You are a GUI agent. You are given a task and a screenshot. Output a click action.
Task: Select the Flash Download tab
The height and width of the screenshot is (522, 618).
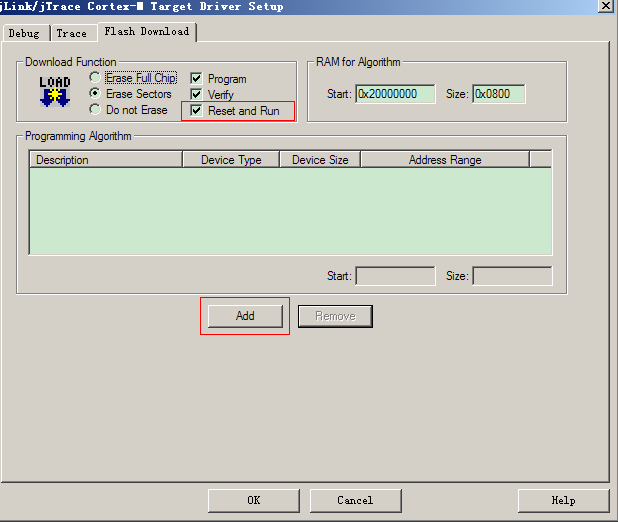tap(147, 32)
